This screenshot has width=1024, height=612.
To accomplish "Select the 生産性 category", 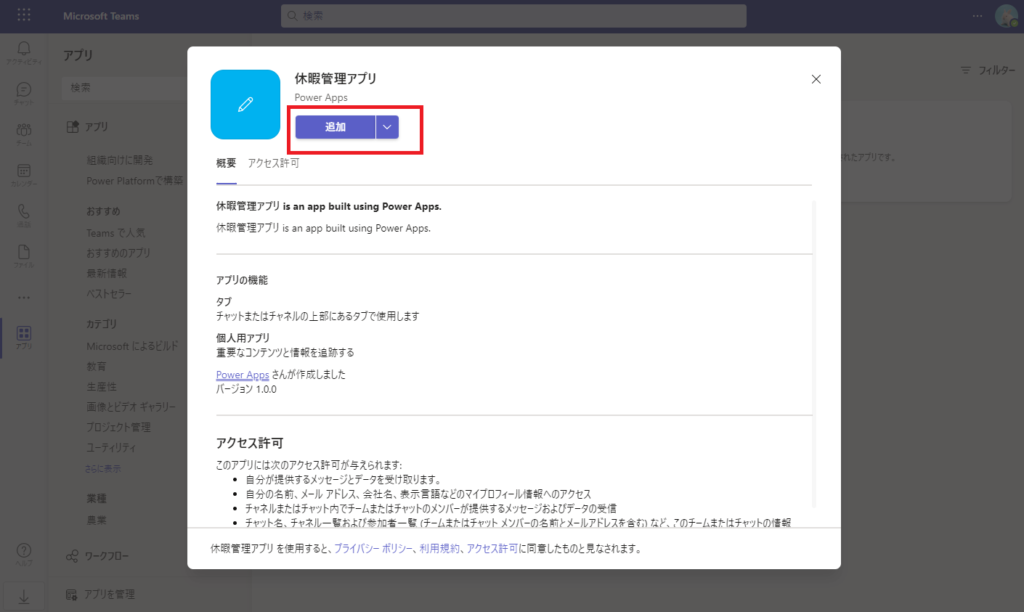I will [101, 387].
